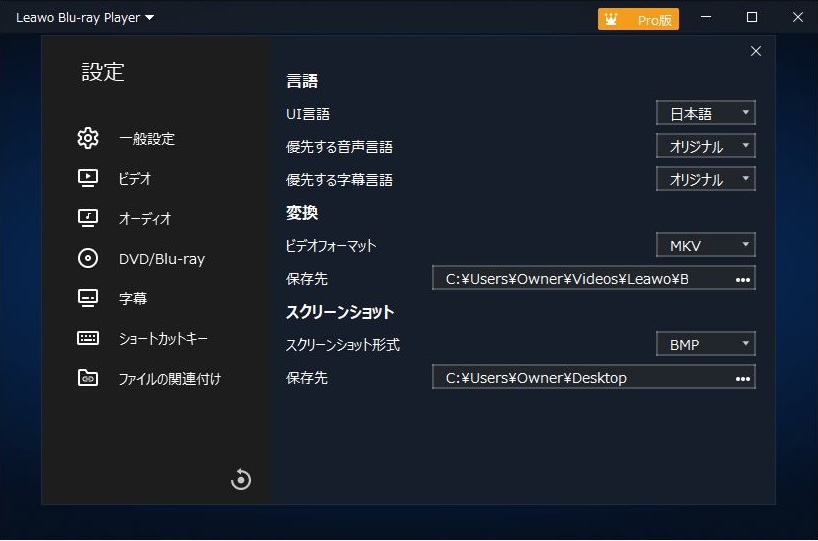The width and height of the screenshot is (818, 541).
Task: Open the UI言語 dropdown showing 日本語
Action: (x=705, y=113)
